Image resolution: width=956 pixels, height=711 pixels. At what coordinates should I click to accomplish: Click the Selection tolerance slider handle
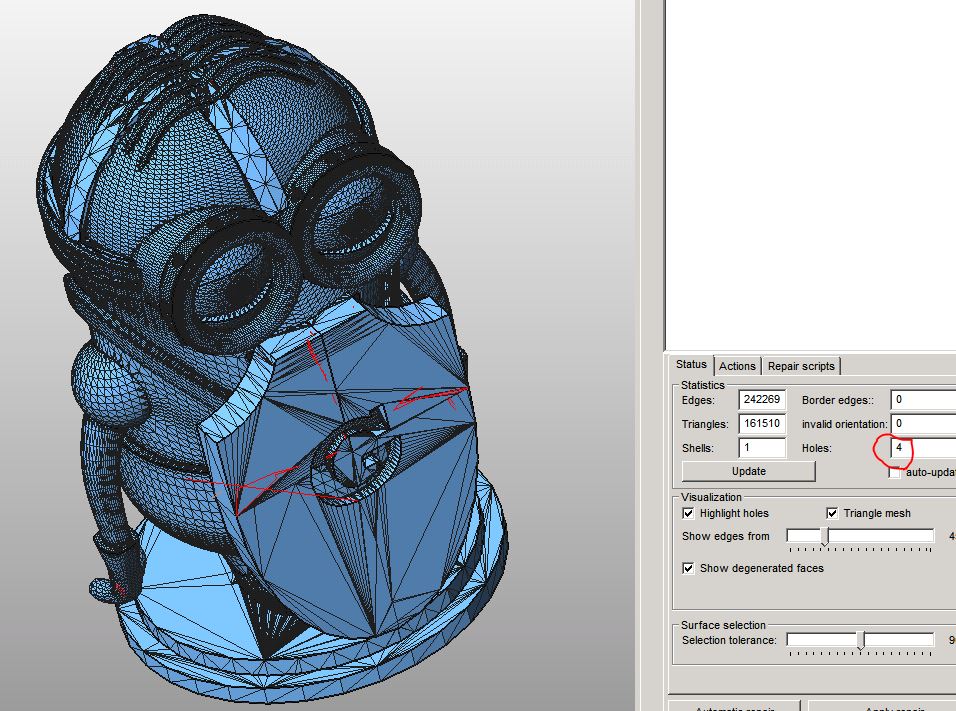[x=861, y=640]
